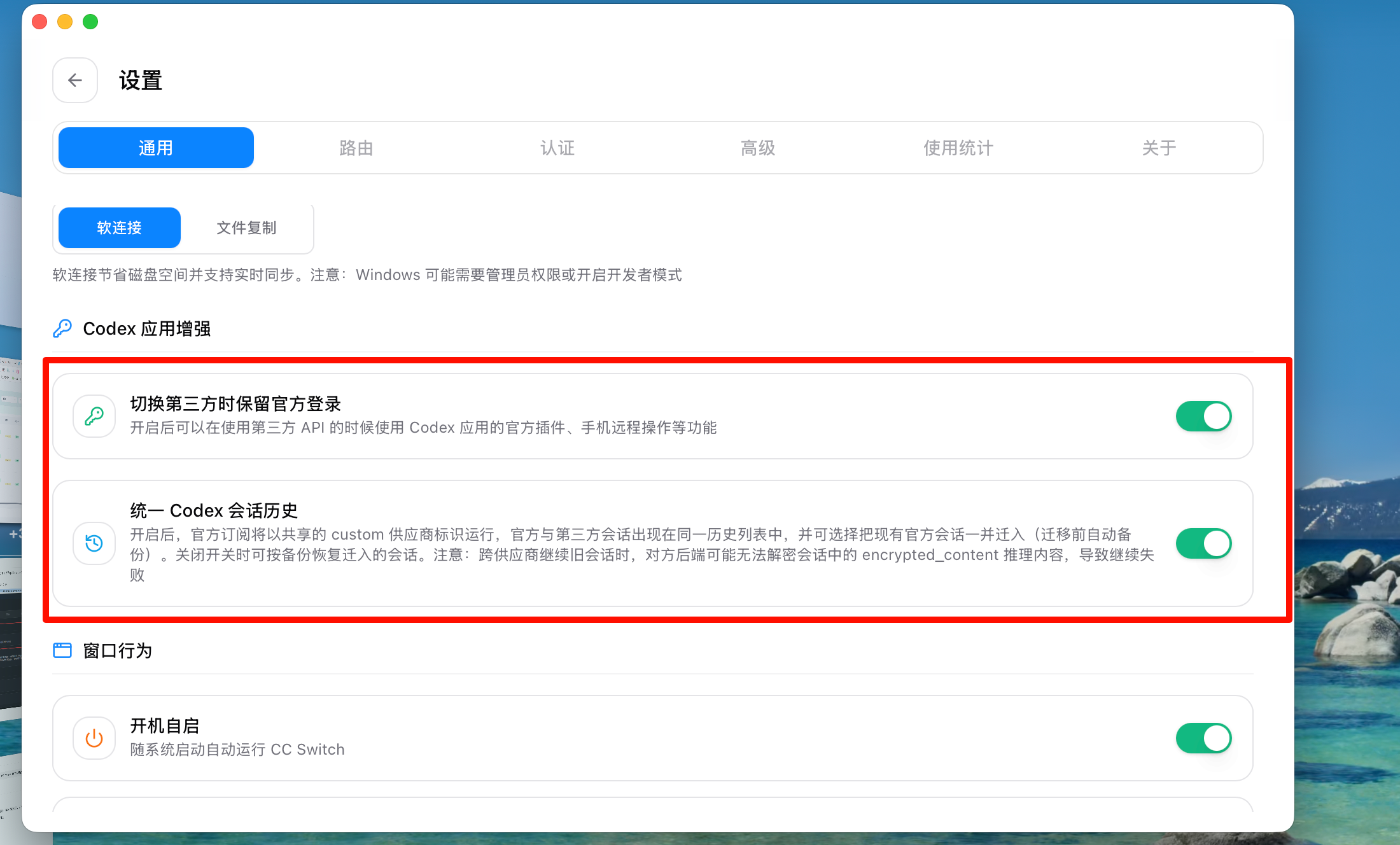The image size is (1400, 845).
Task: Minimize the window with yellow button
Action: 65,22
